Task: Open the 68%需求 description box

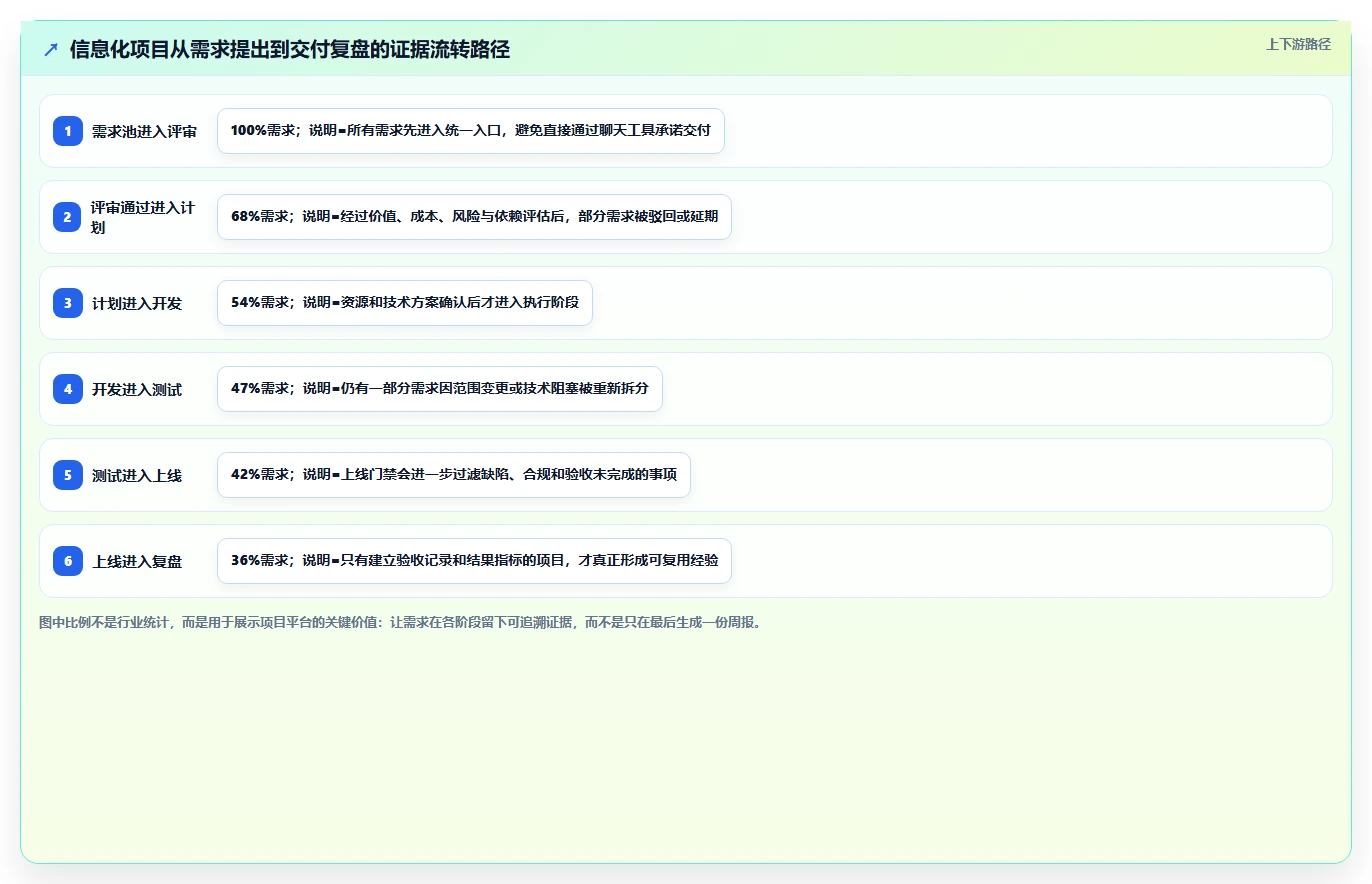Action: point(474,217)
